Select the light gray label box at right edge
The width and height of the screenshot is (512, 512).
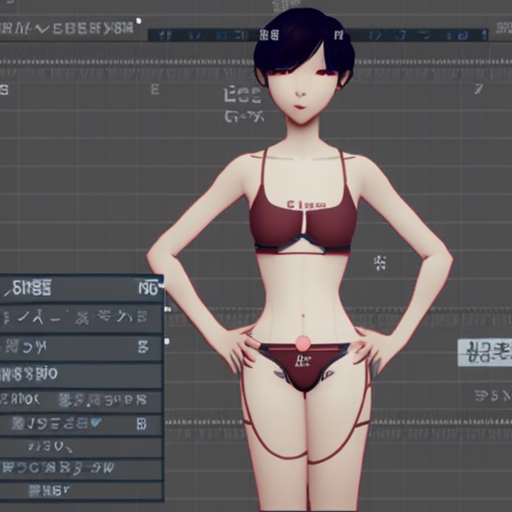tap(485, 353)
